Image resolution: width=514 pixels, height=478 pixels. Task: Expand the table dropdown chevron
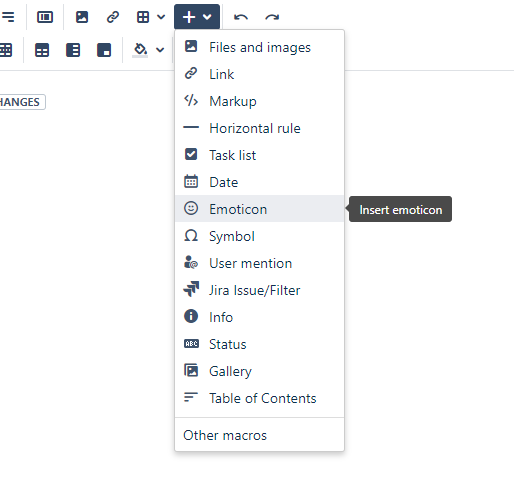161,17
